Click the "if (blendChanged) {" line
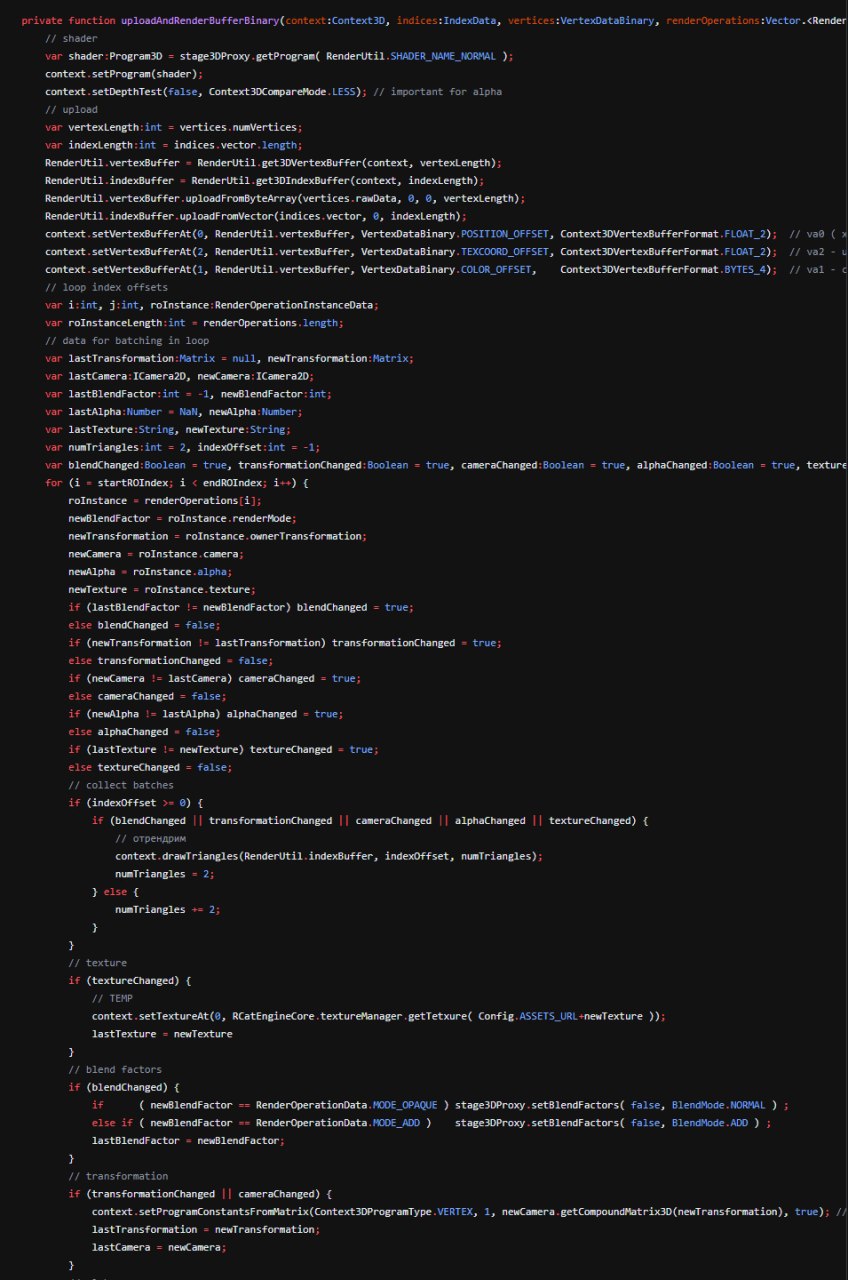The width and height of the screenshot is (848, 1280). [x=124, y=1088]
